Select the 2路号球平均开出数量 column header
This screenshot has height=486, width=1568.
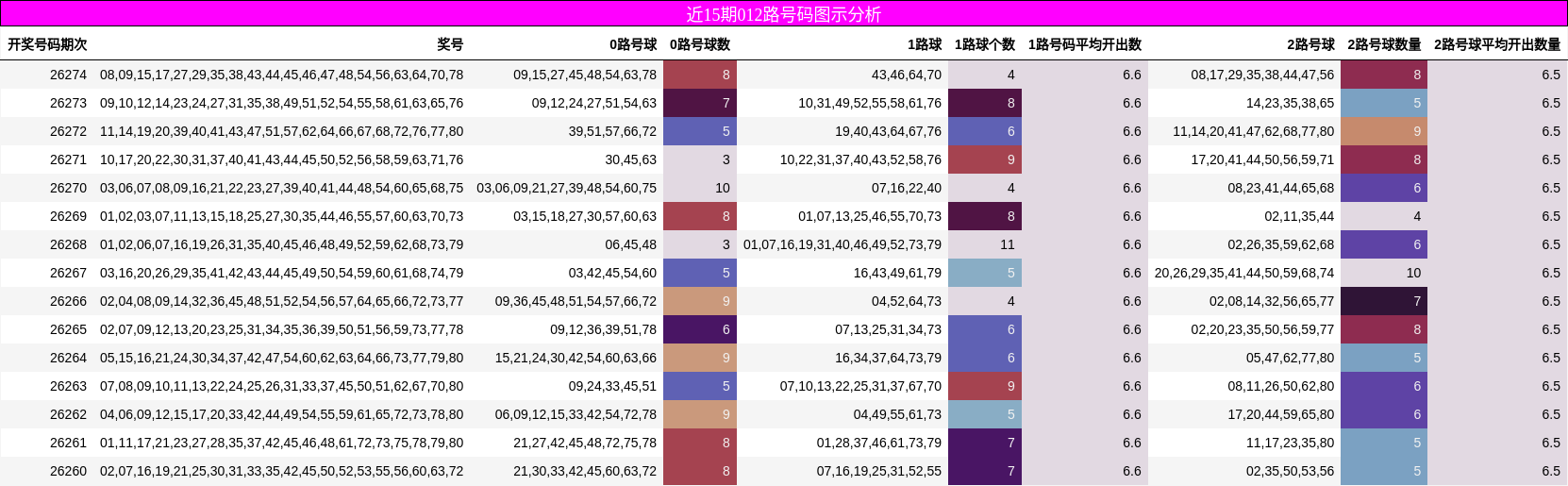pyautogui.click(x=1497, y=44)
